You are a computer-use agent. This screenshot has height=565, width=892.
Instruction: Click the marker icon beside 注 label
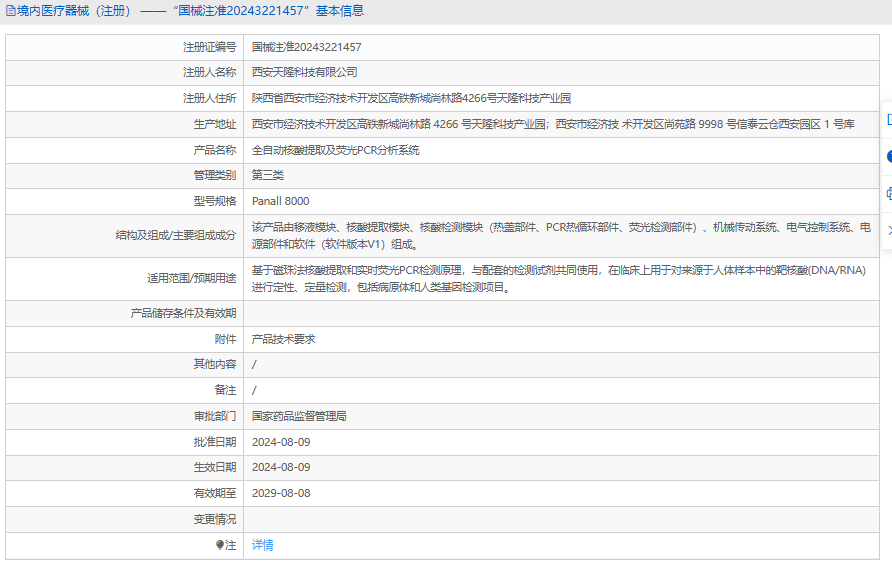click(x=220, y=545)
